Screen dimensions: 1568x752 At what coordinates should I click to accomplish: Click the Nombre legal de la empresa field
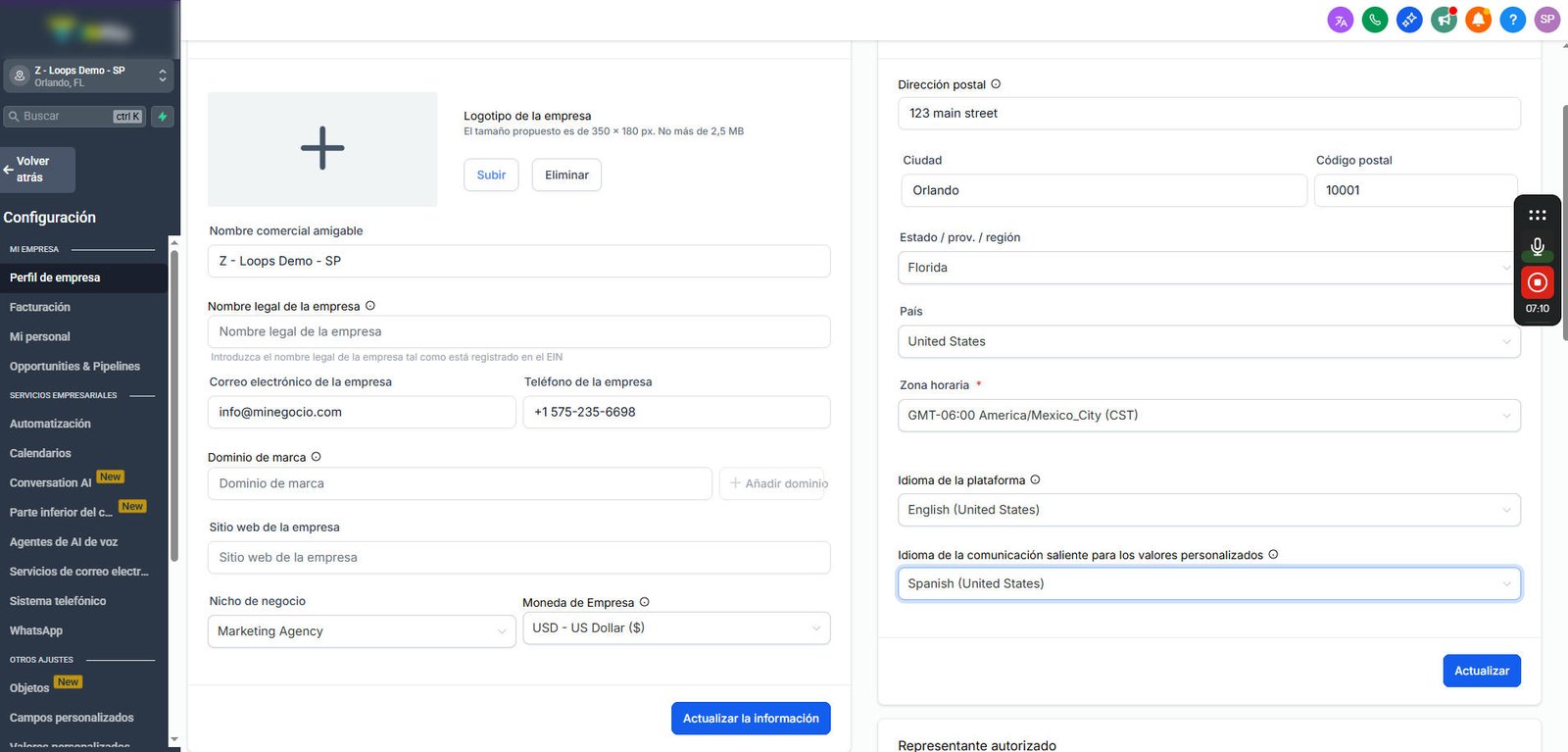519,331
